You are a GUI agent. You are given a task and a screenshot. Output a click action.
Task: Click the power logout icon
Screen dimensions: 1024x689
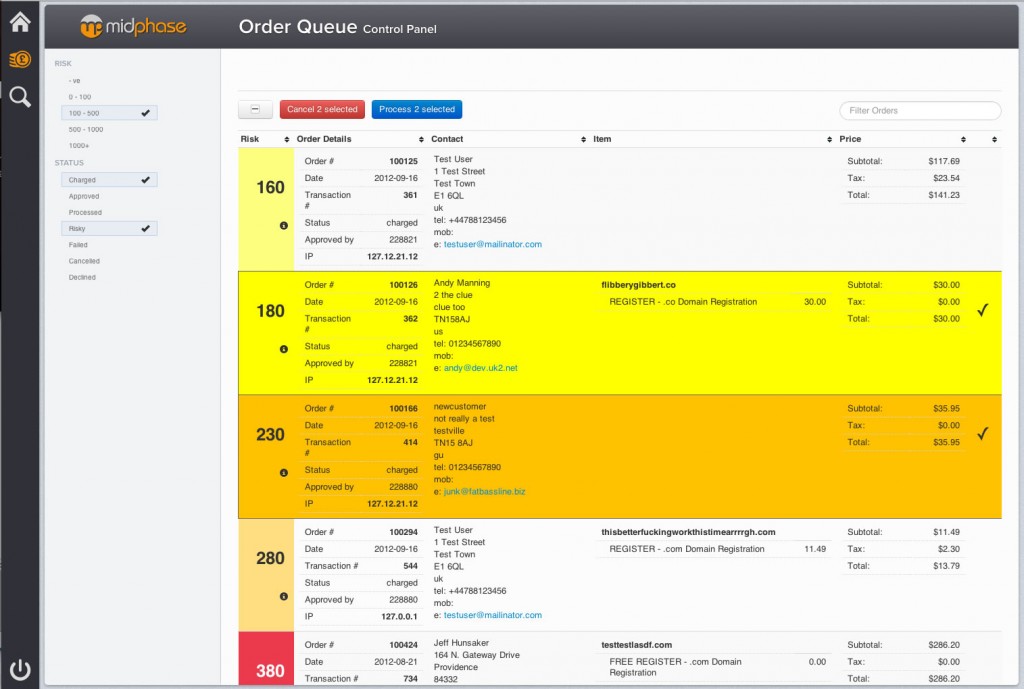[x=20, y=669]
